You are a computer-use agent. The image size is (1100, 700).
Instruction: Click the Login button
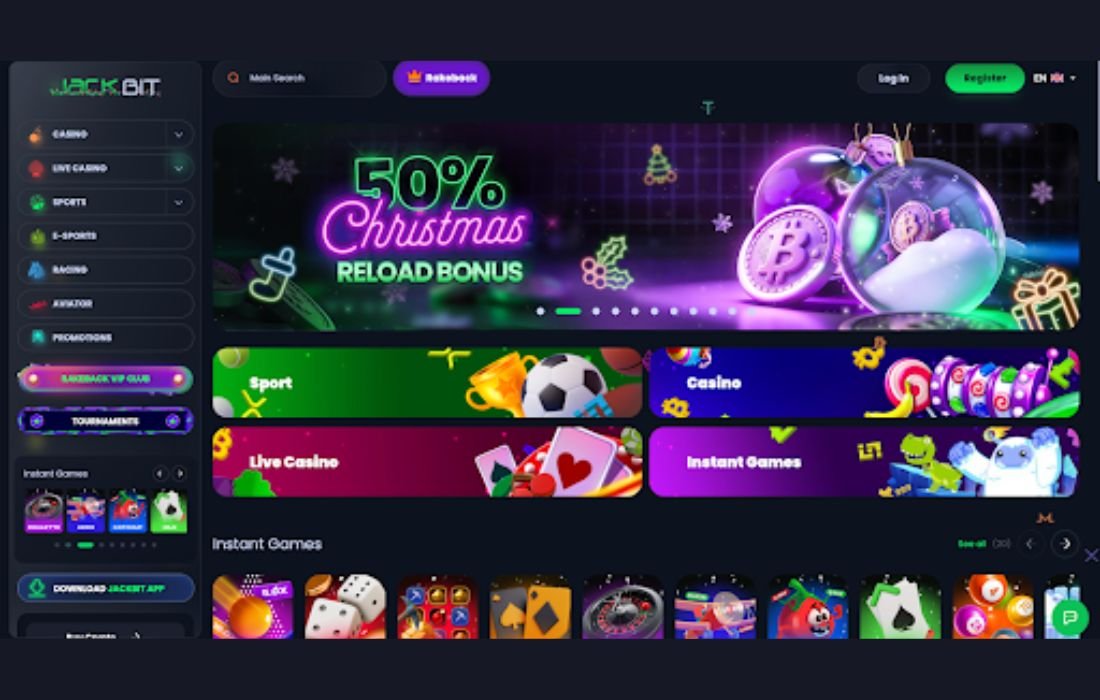click(x=893, y=78)
